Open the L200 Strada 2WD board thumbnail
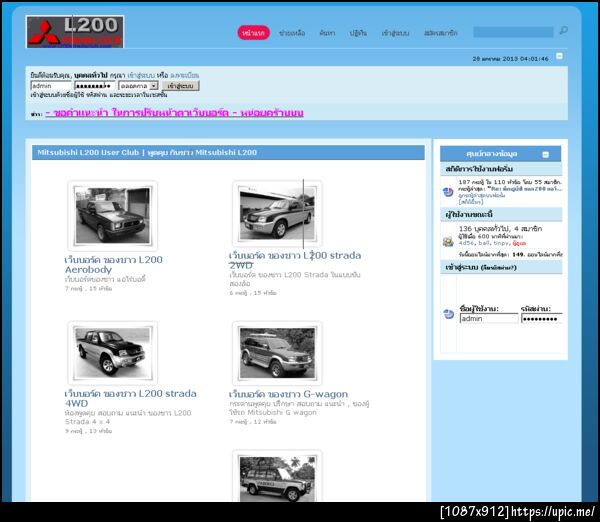 click(277, 213)
